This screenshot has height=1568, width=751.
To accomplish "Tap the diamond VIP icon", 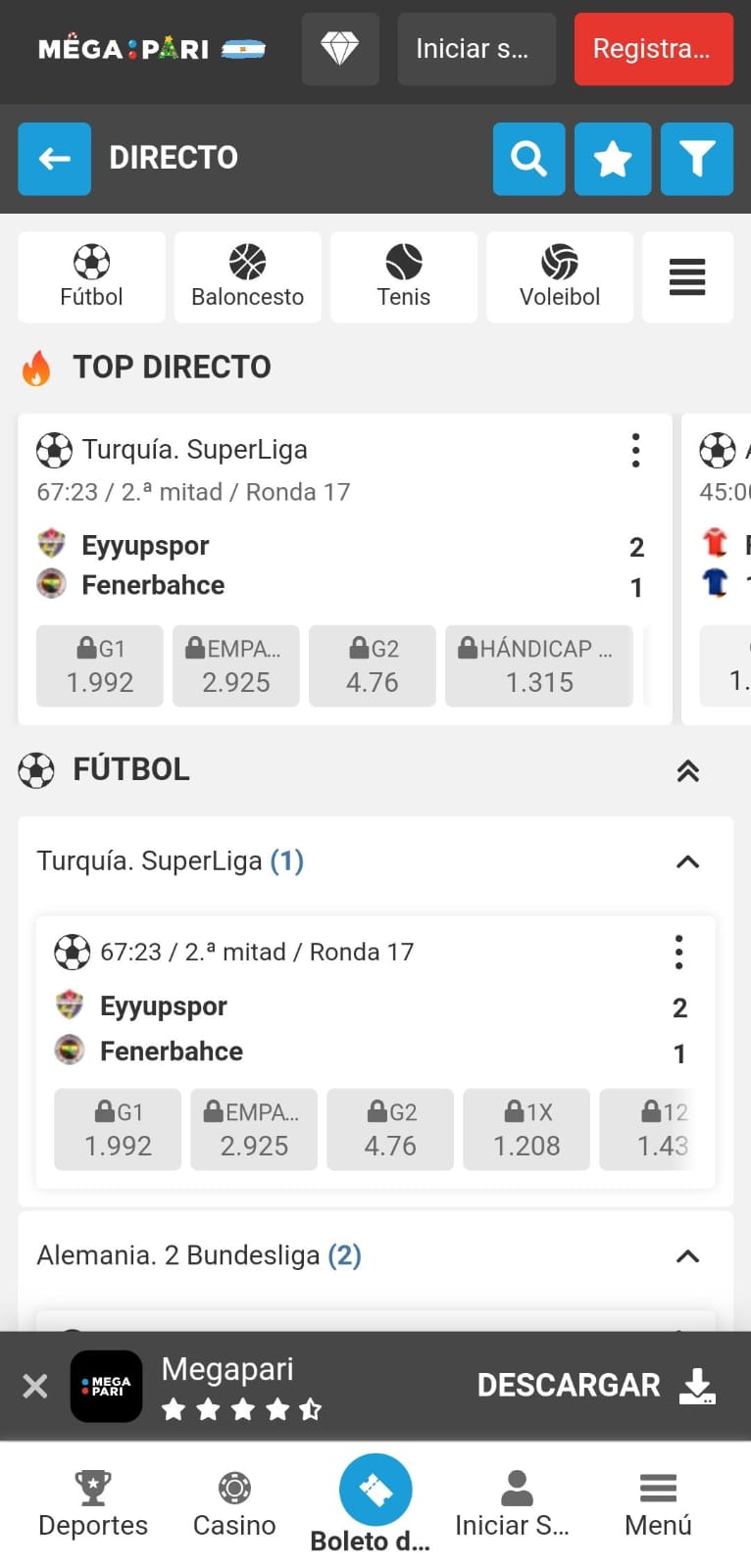I will [x=340, y=49].
